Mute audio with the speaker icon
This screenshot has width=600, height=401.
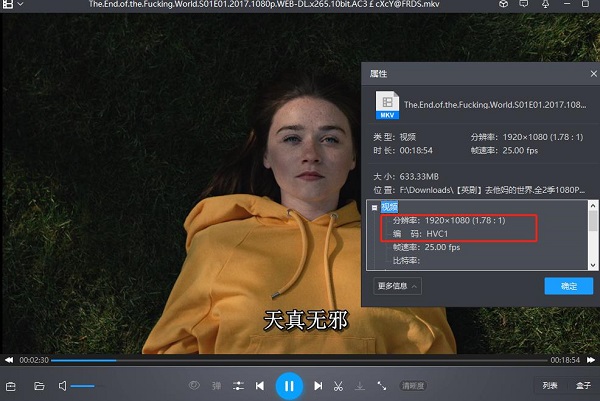coord(62,386)
